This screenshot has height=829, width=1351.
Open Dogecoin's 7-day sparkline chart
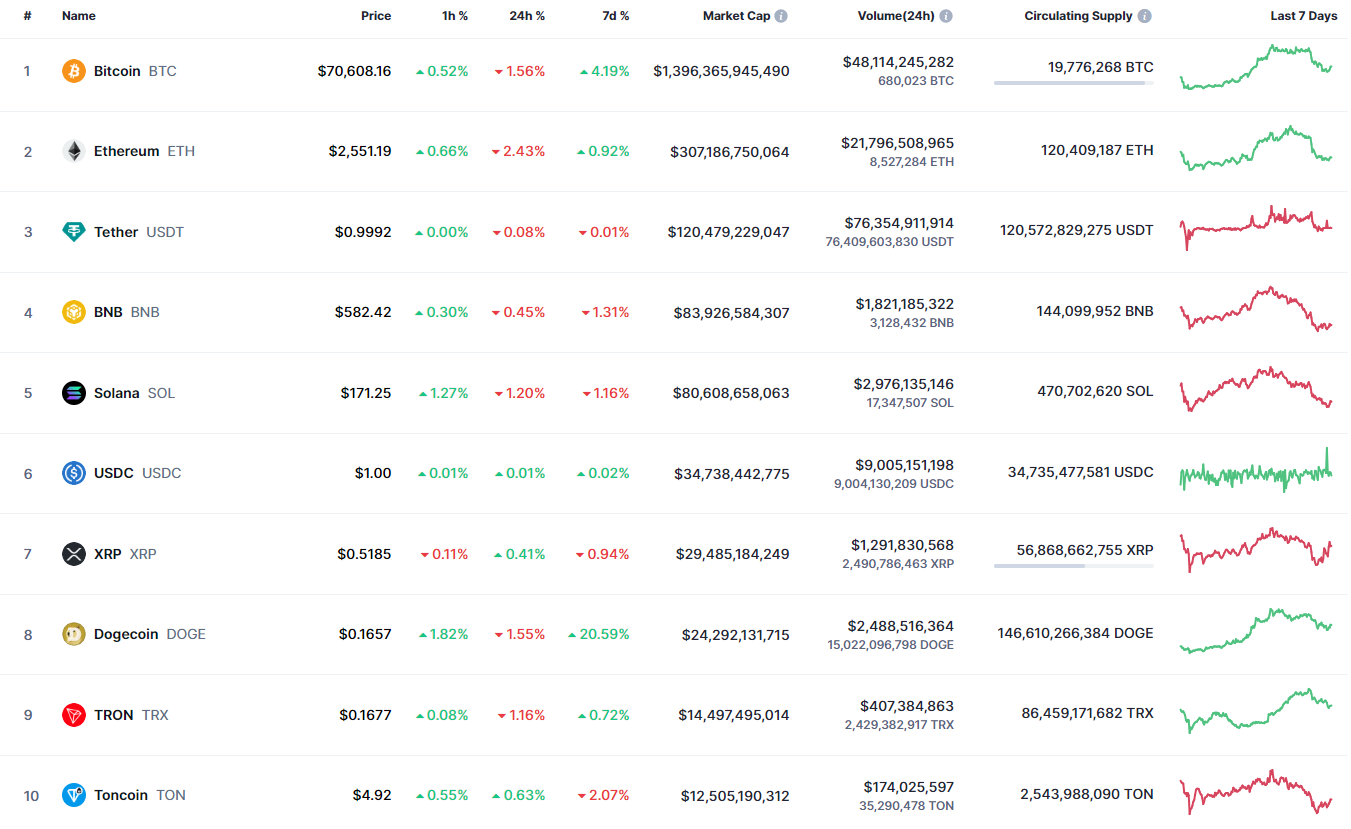[1255, 631]
